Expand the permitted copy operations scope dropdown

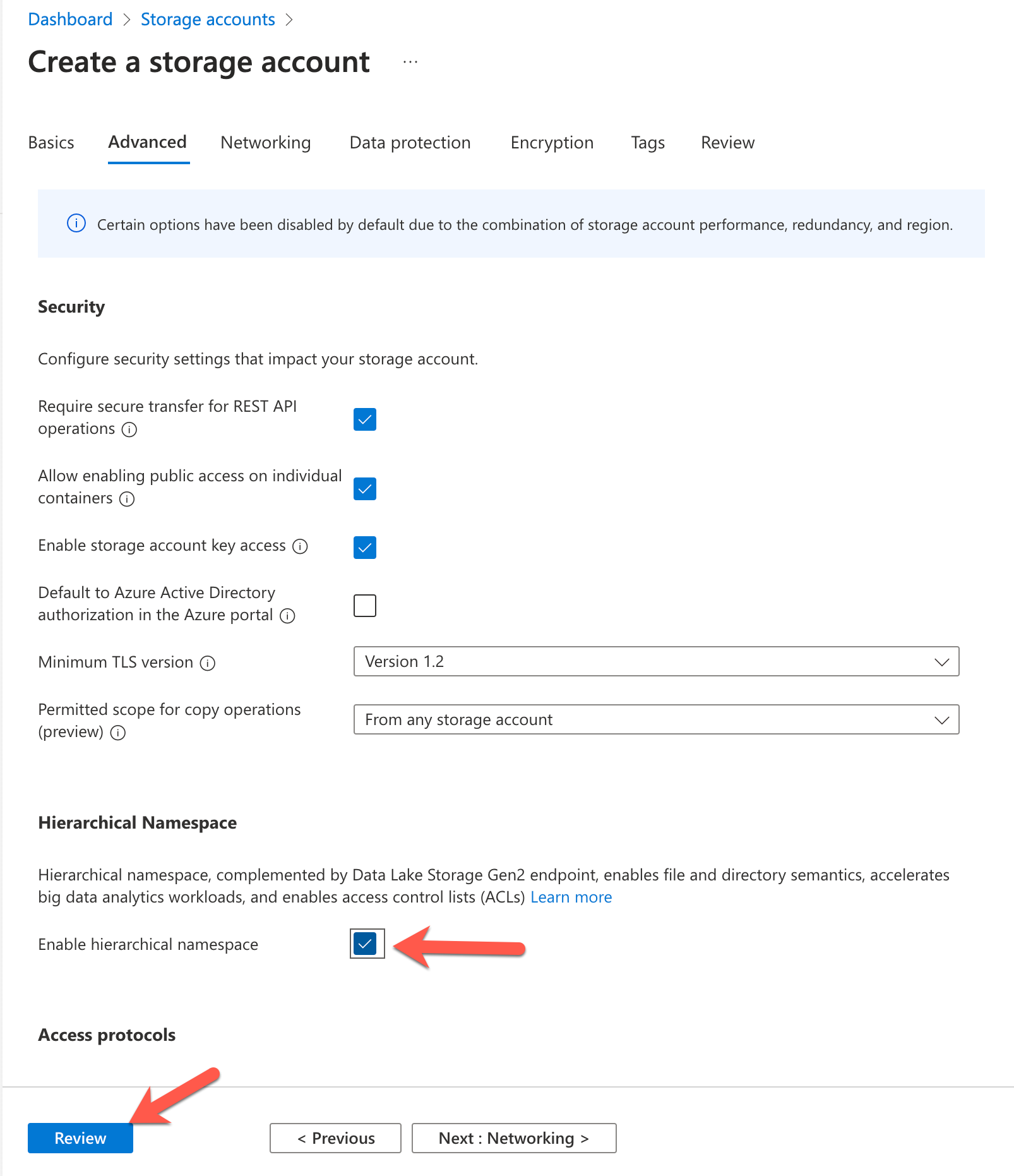tap(941, 719)
